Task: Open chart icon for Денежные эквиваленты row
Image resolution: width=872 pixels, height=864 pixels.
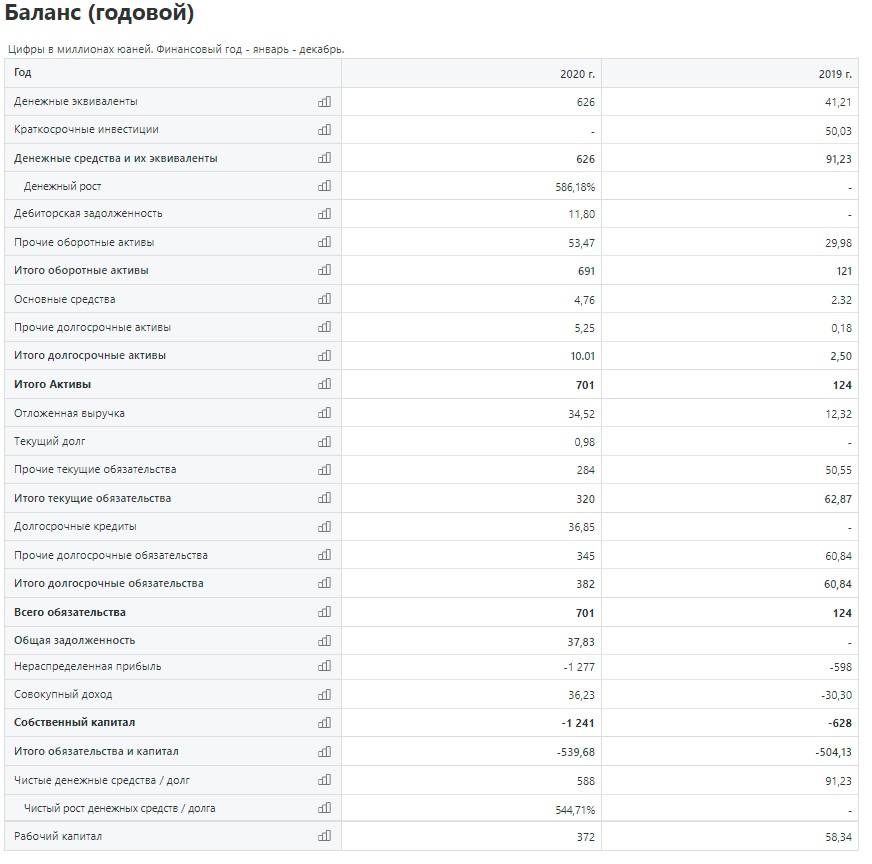Action: (x=324, y=102)
